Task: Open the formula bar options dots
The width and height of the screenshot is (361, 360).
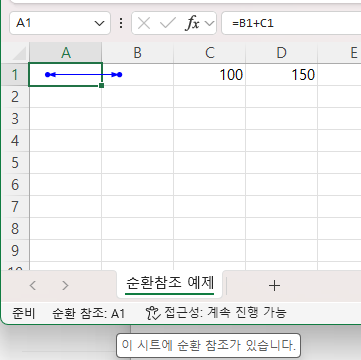Action: [121, 23]
